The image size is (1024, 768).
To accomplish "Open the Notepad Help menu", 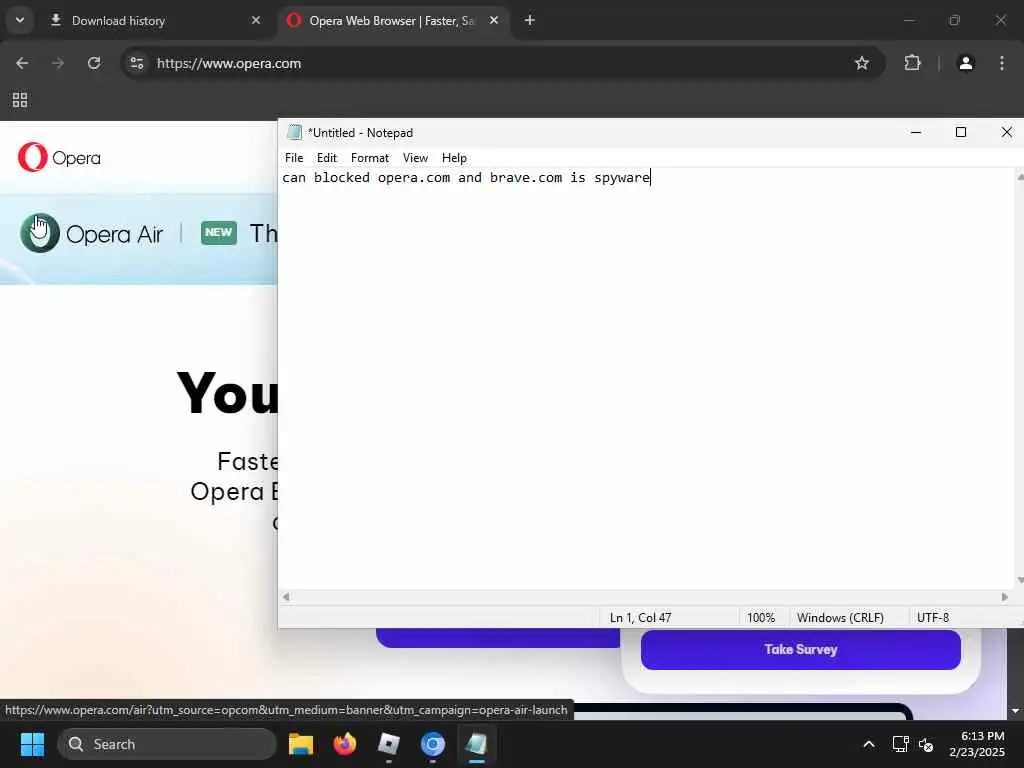I will 454,158.
